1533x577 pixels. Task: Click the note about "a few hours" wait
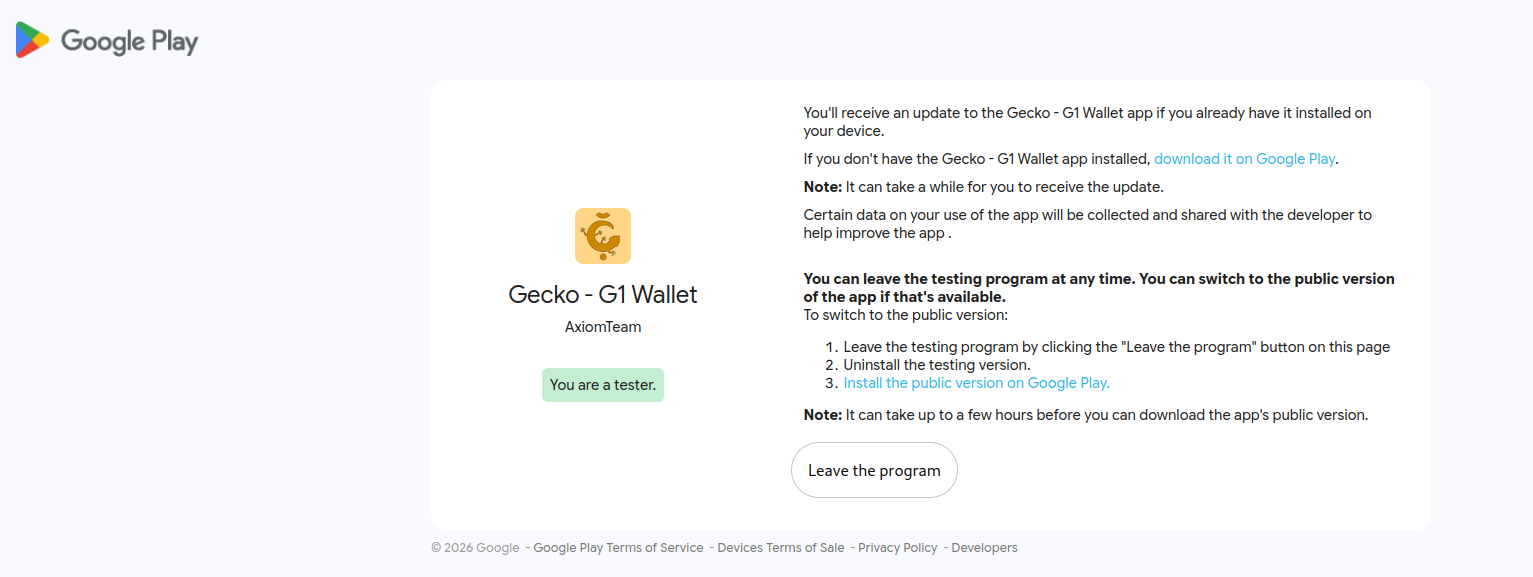tap(1085, 415)
